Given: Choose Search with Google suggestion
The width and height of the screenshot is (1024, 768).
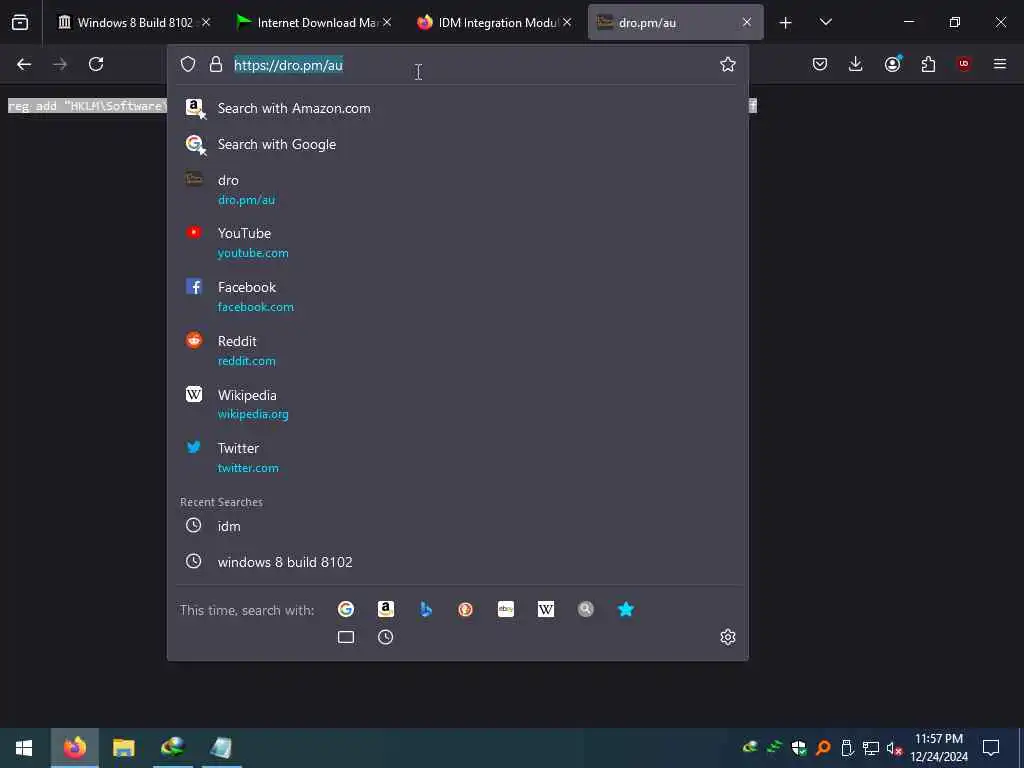Looking at the screenshot, I should pos(457,144).
